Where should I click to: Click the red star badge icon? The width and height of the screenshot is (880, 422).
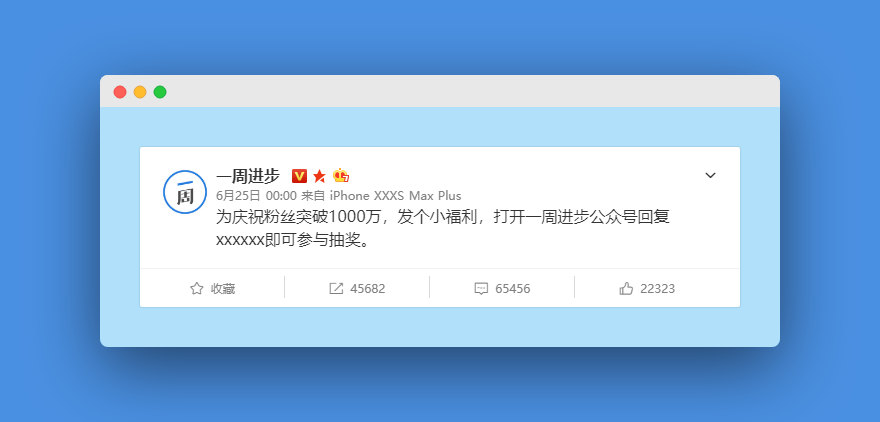pyautogui.click(x=319, y=176)
